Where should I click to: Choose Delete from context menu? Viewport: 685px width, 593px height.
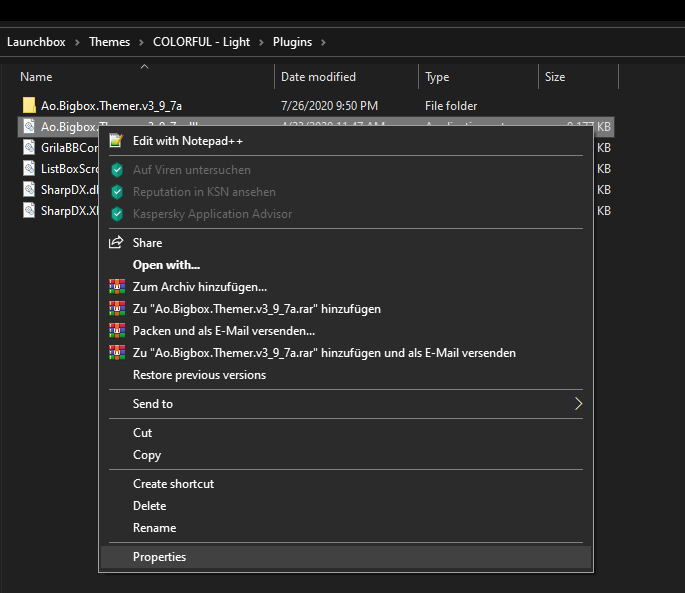pyautogui.click(x=346, y=506)
